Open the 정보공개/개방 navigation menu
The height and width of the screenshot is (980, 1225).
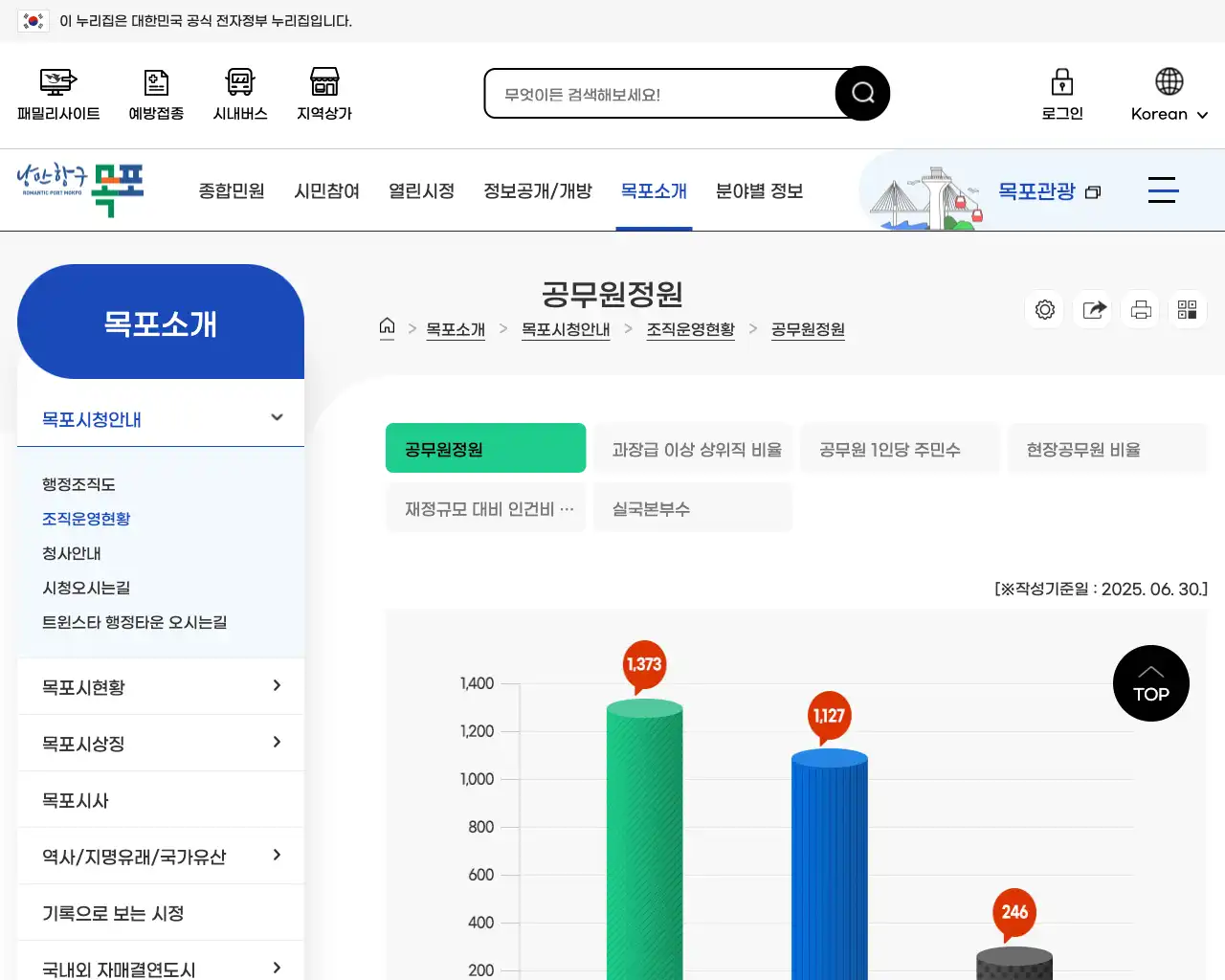(x=538, y=190)
